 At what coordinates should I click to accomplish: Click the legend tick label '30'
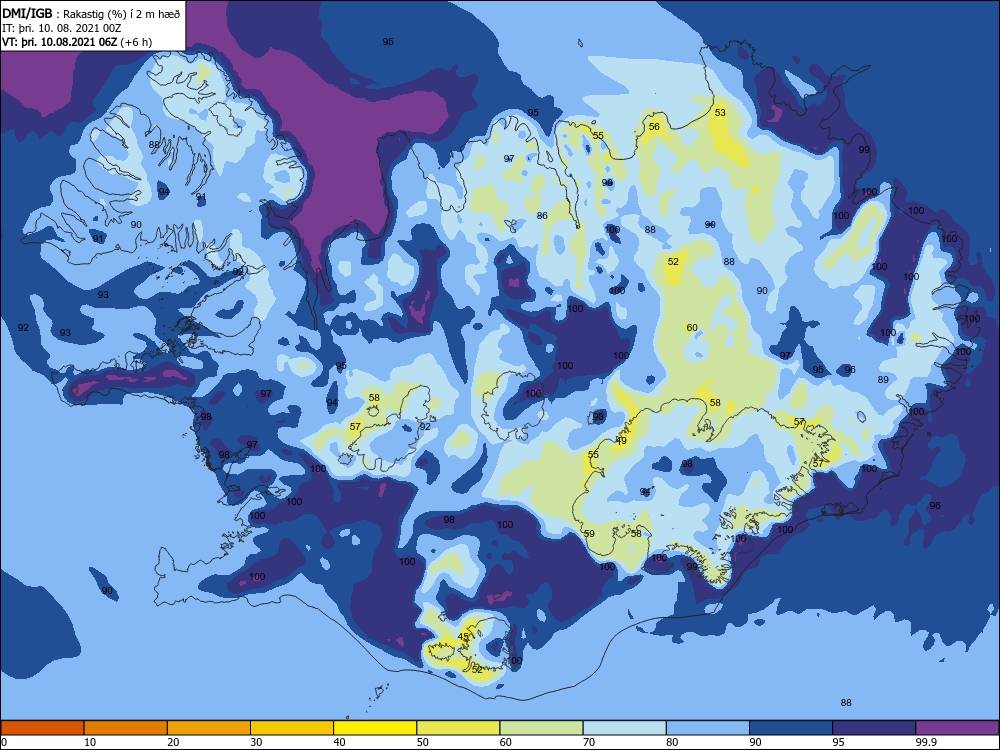pyautogui.click(x=256, y=742)
